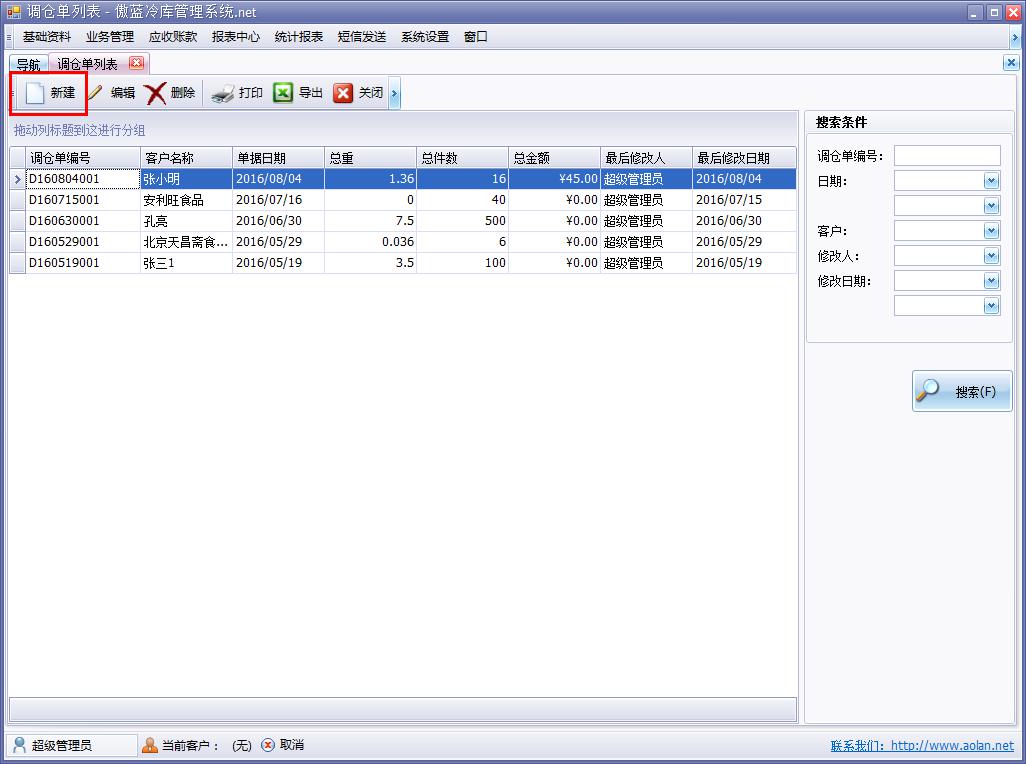Switch to the 导航 tab

[27, 62]
